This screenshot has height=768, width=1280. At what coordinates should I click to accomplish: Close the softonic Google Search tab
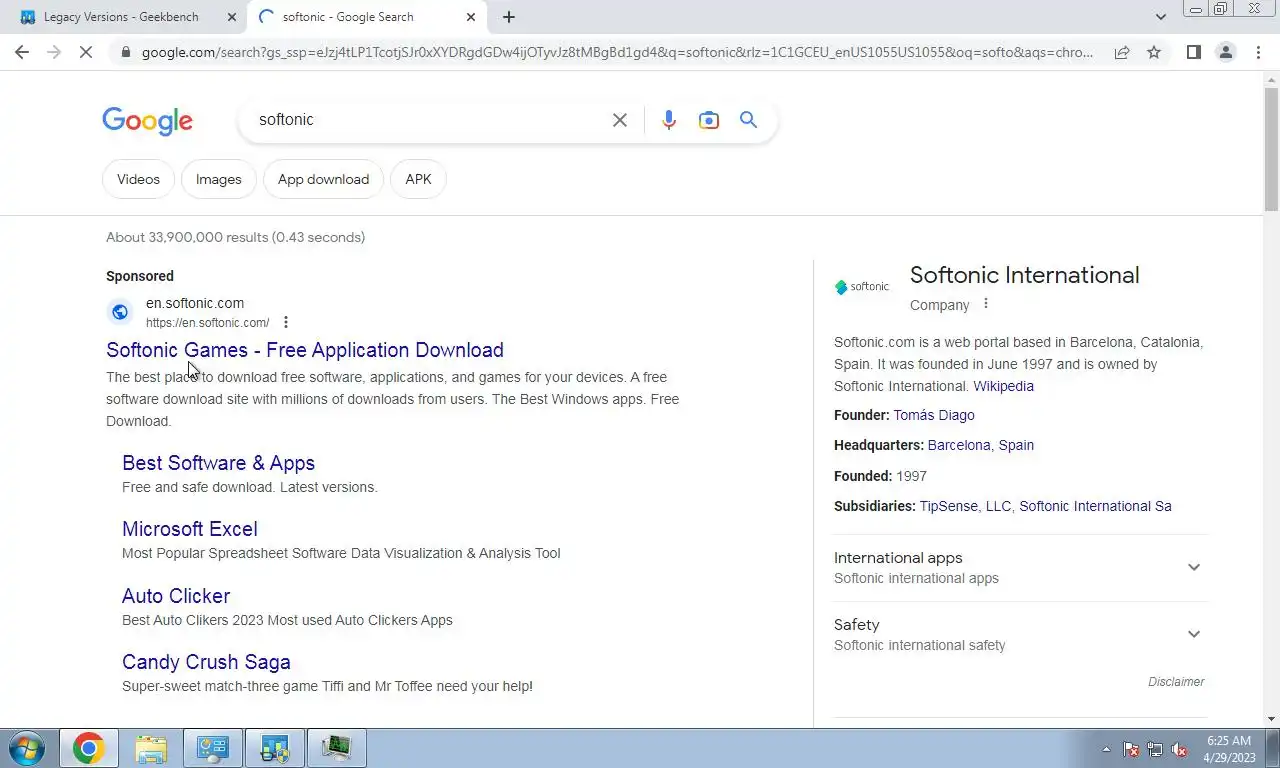(471, 17)
